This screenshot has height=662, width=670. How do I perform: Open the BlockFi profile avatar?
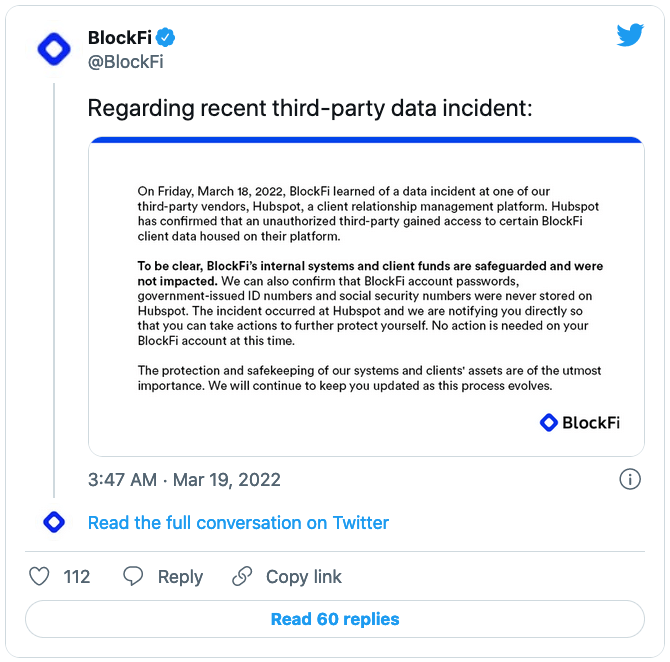tap(54, 49)
